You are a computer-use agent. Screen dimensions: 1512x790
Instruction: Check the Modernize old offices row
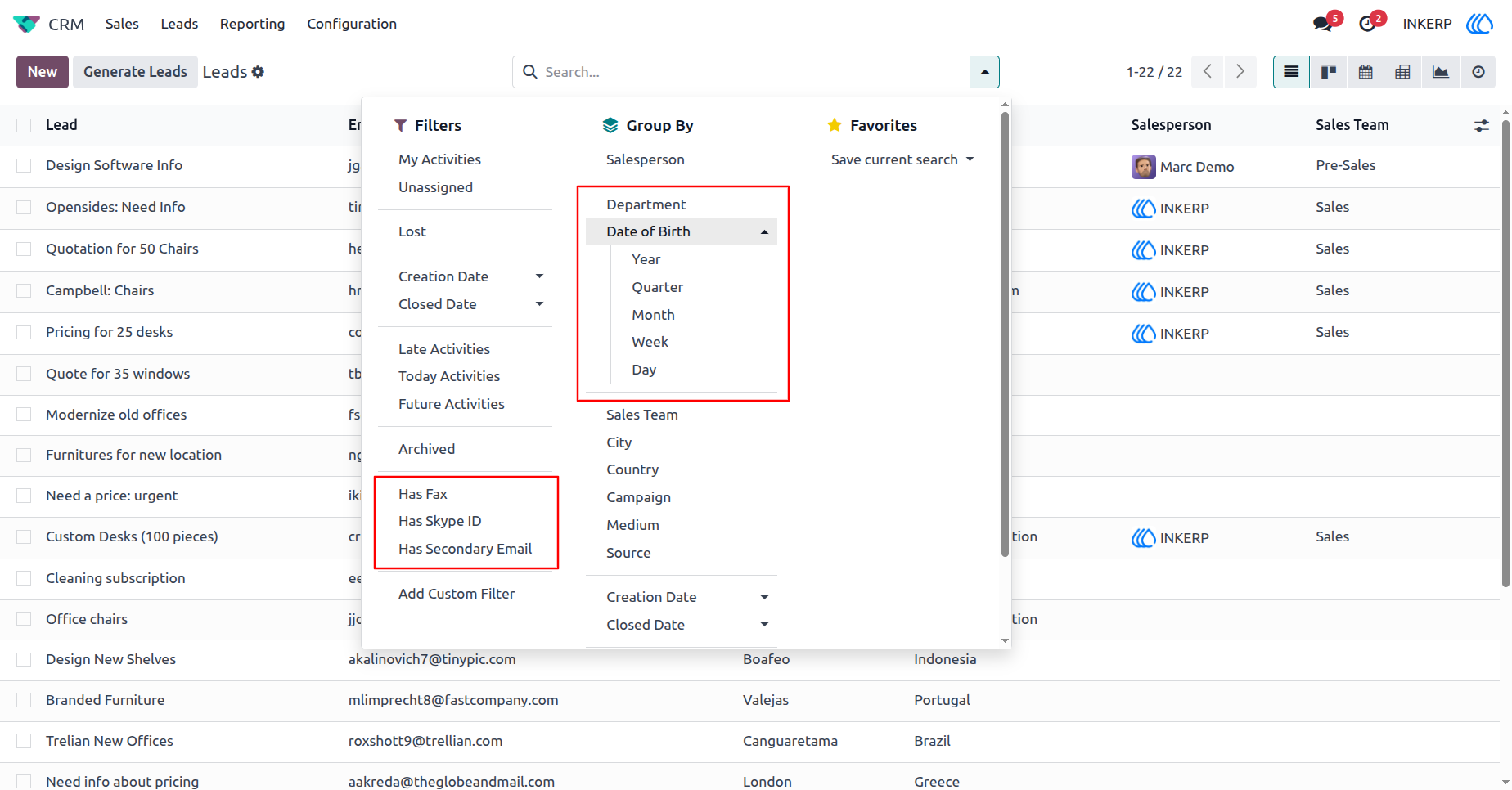click(24, 415)
